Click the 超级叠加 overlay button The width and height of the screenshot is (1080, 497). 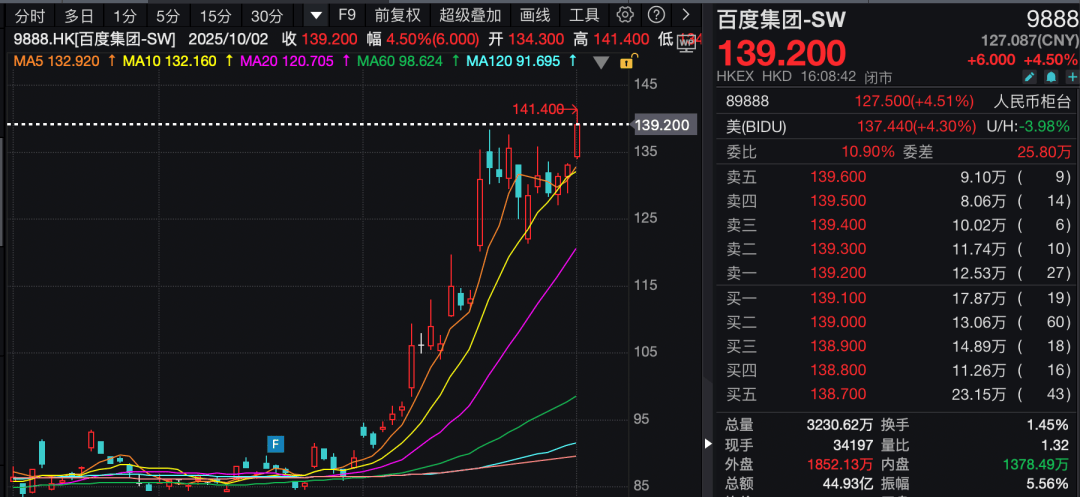click(470, 15)
